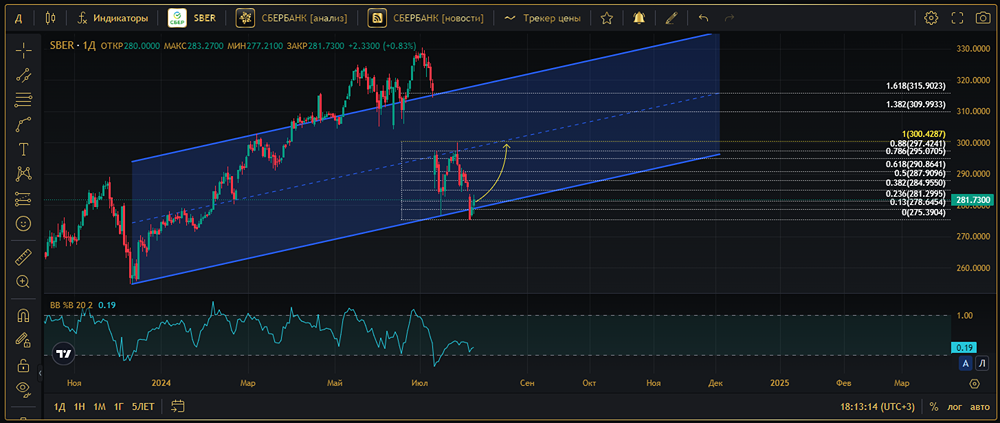Open the candlestick chart type dropdown
1000x423 pixels.
point(51,18)
